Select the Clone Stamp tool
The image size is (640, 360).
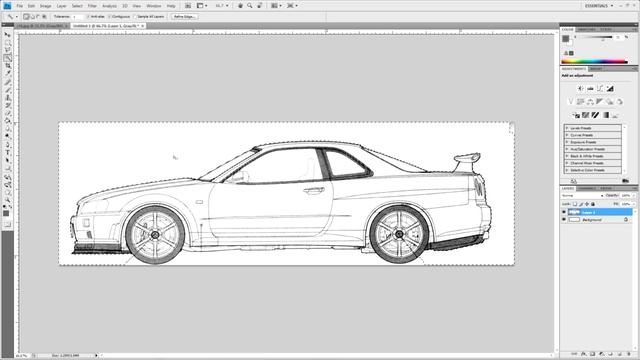(7, 98)
